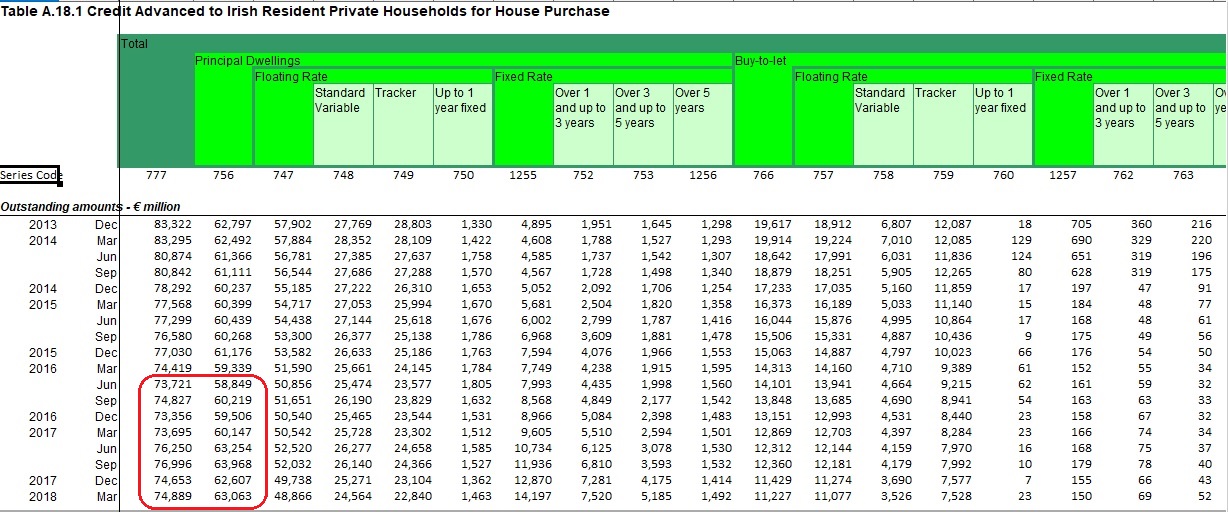Select value 62,797 in Dec 2013 row
Viewport: 1228px width, 512px height.
pos(232,225)
